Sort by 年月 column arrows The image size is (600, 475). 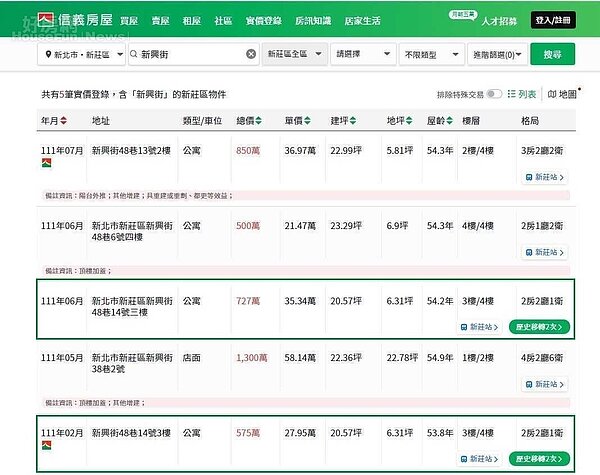coord(64,121)
